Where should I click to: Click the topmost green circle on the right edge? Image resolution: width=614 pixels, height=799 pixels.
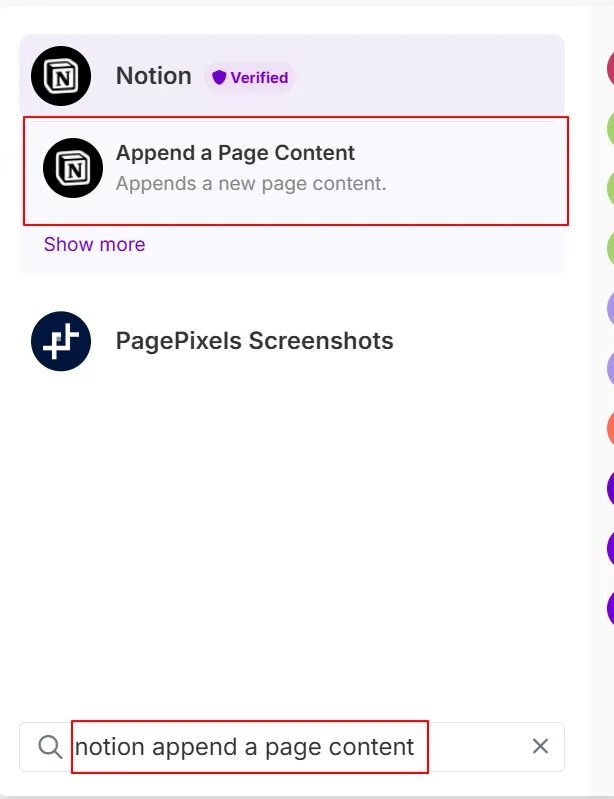pos(610,127)
